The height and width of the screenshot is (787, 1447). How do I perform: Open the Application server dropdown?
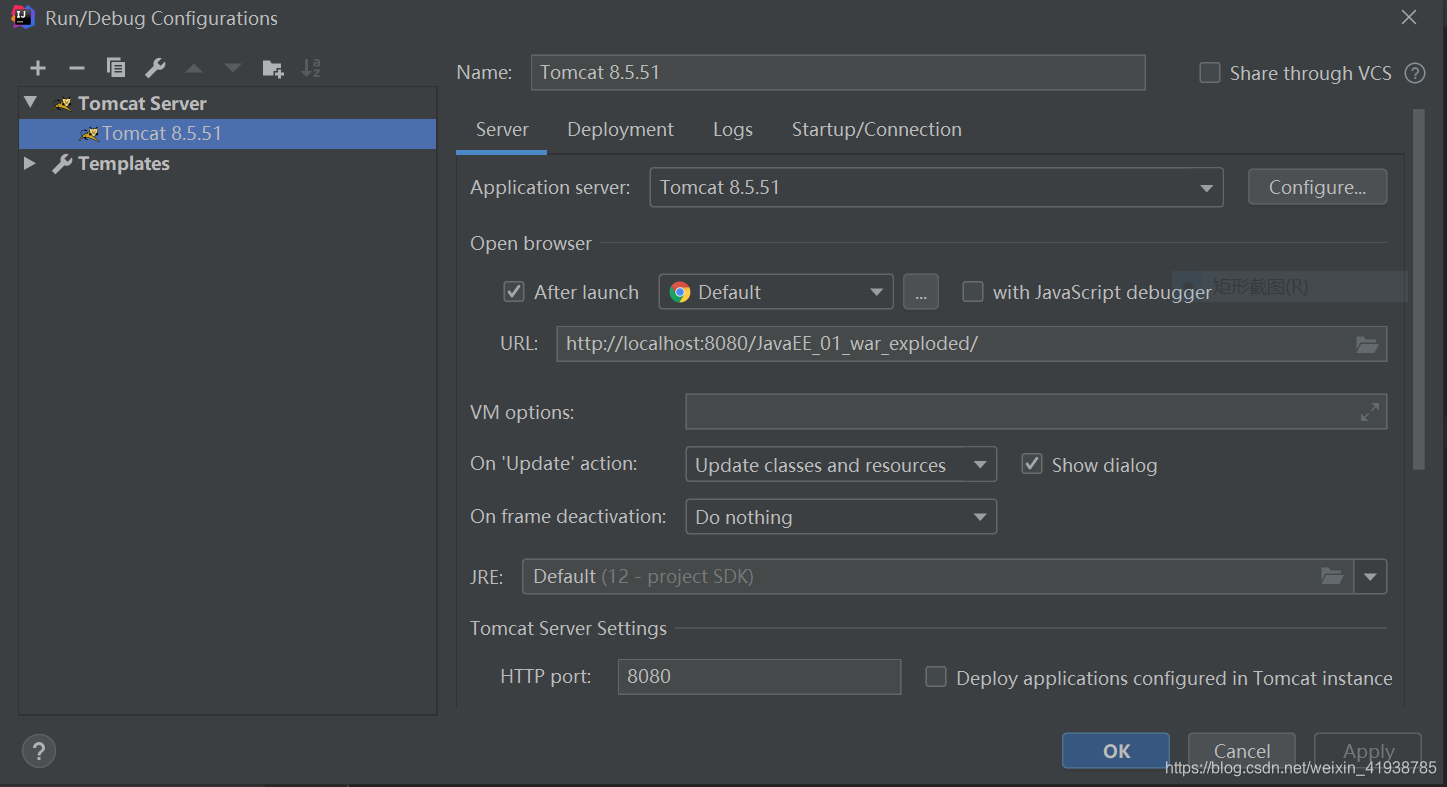tap(936, 187)
